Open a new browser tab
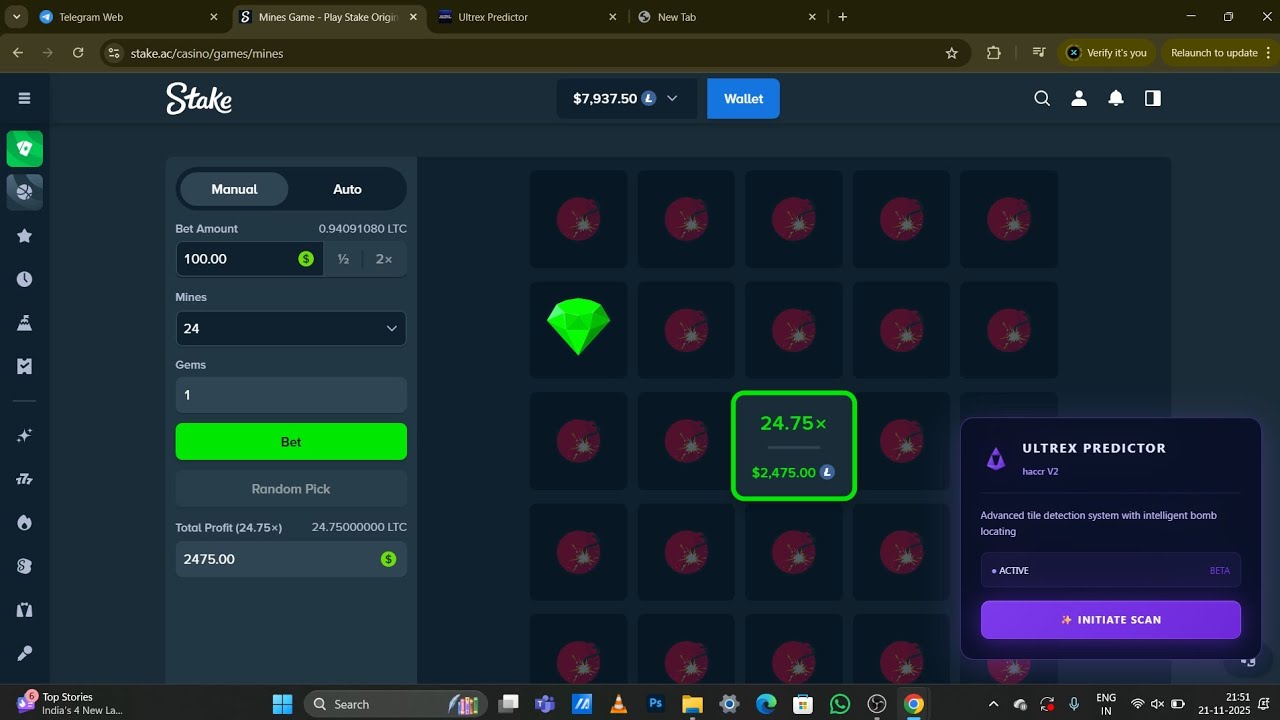 (x=843, y=17)
